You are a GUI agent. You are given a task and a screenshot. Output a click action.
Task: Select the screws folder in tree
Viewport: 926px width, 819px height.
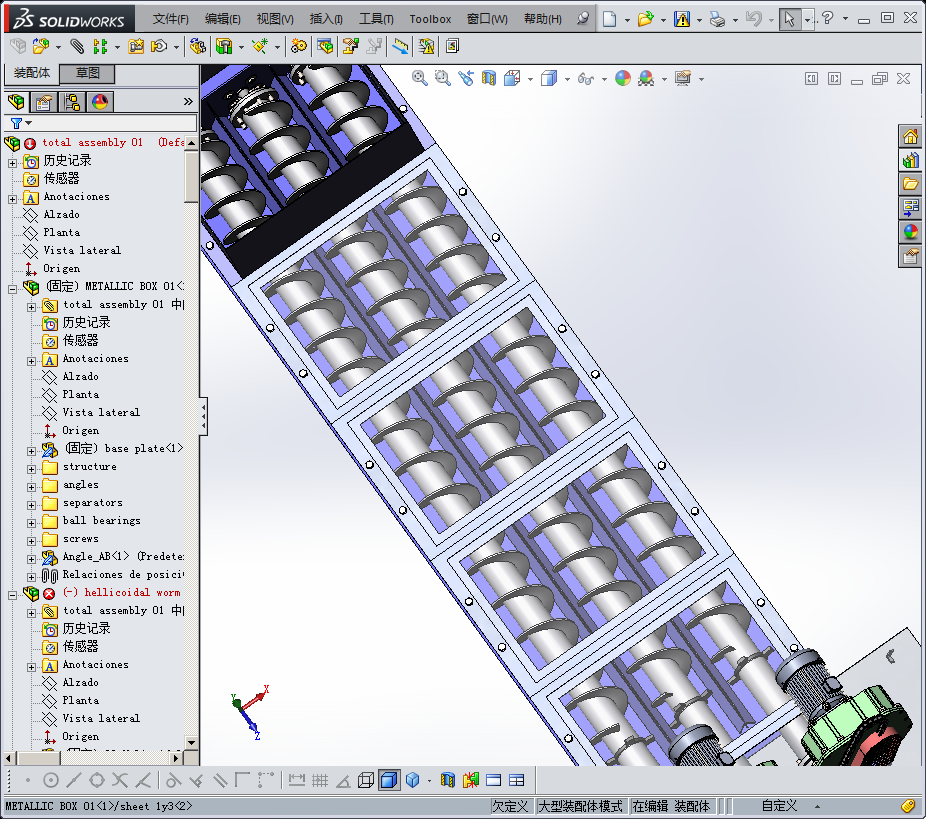point(80,539)
